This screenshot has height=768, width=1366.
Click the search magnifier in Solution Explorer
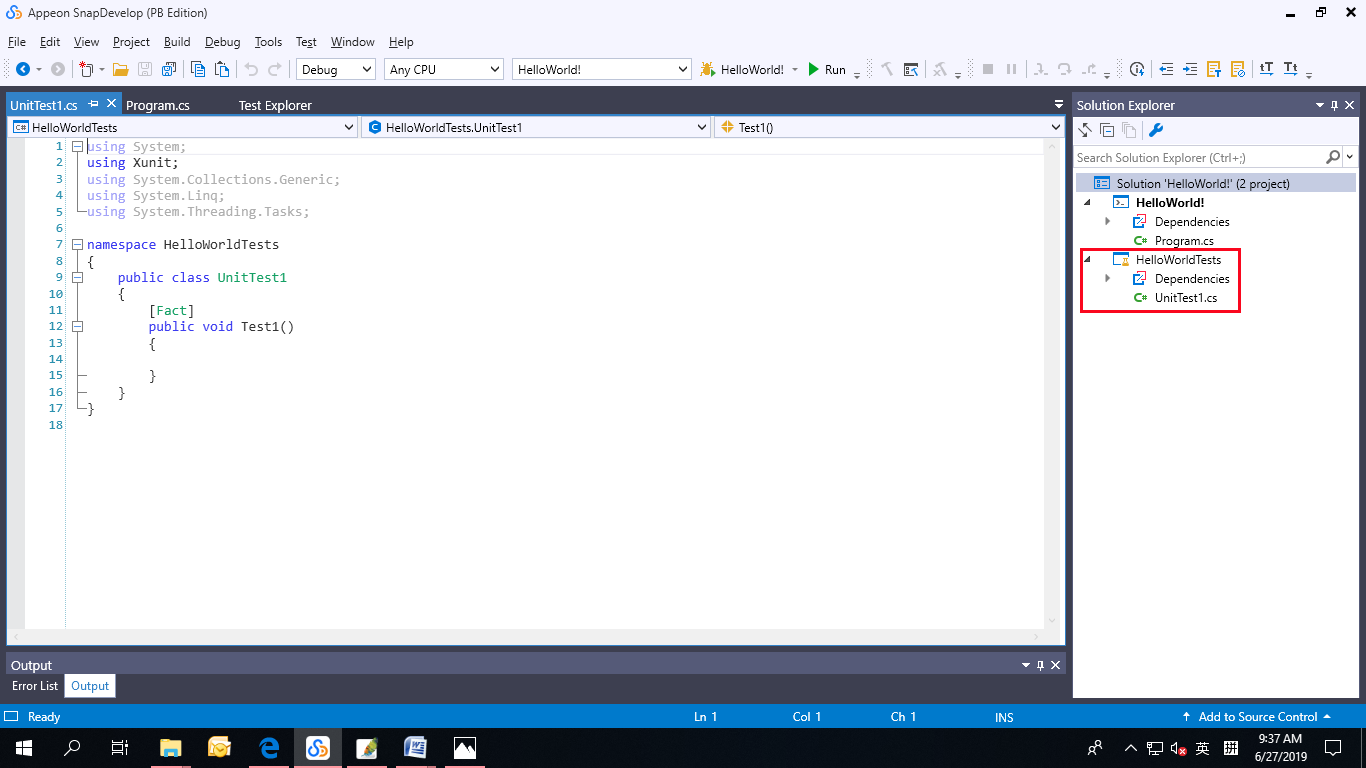[x=1333, y=157]
